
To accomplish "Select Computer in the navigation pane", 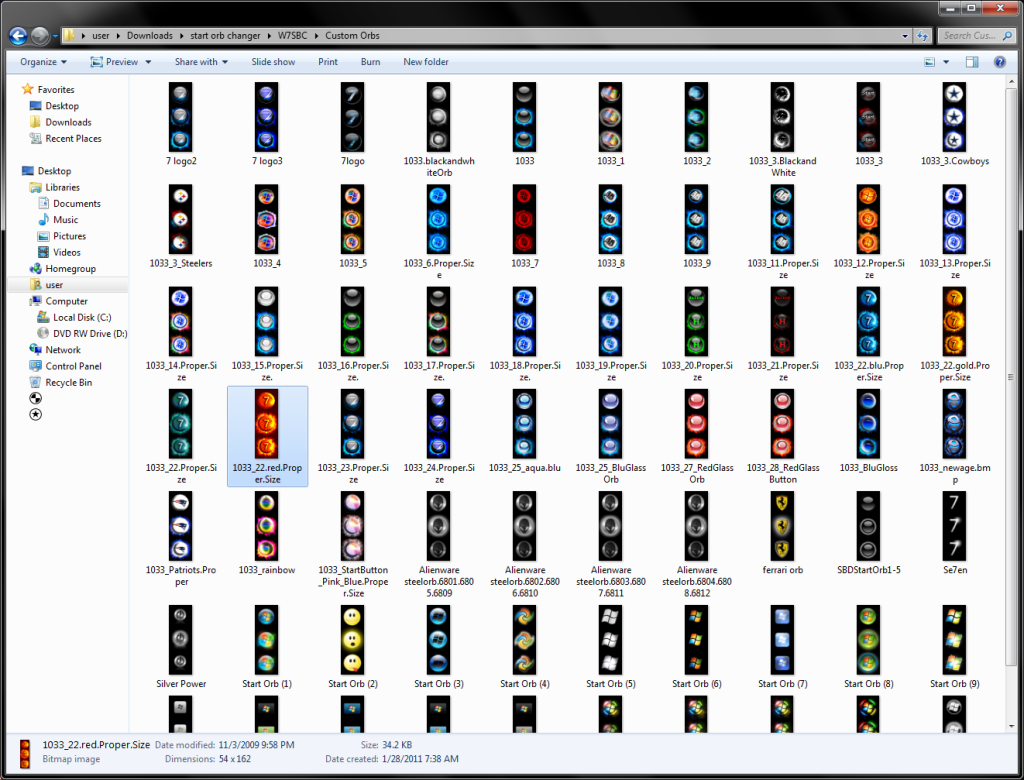I will 58,301.
